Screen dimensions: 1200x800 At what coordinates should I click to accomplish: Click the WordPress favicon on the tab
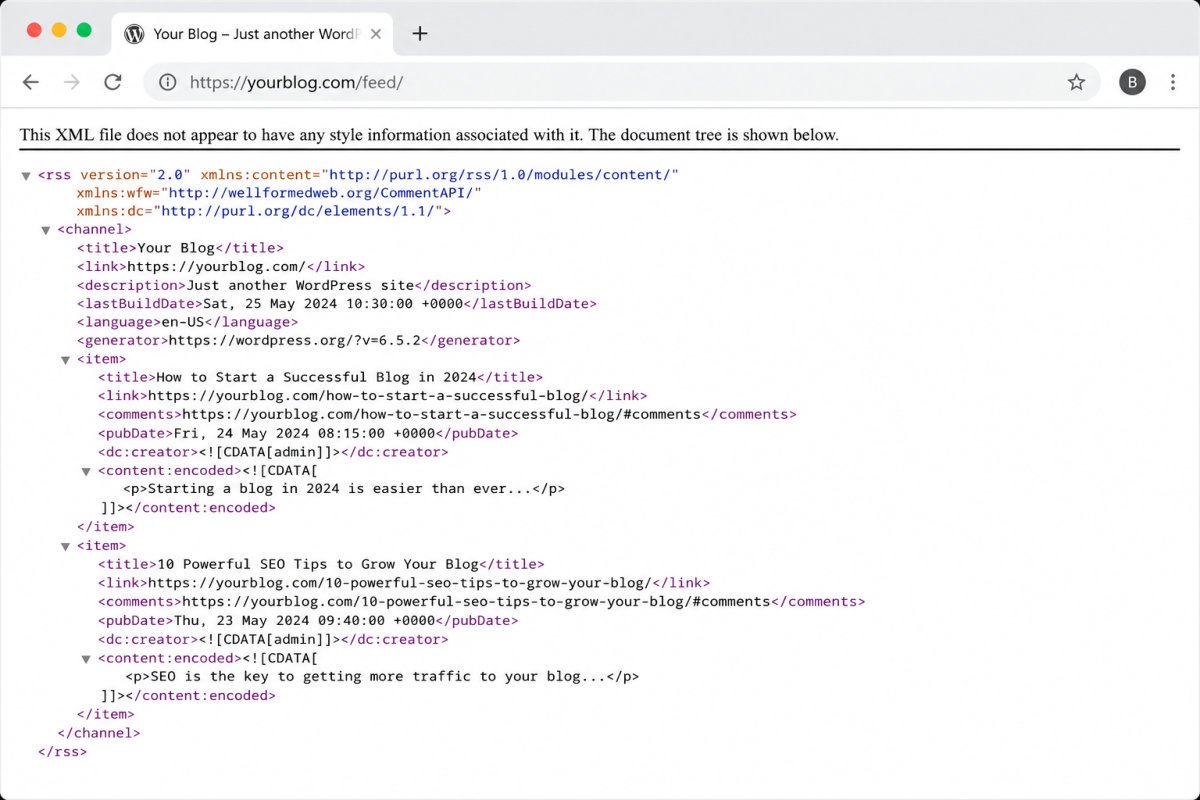click(x=134, y=34)
